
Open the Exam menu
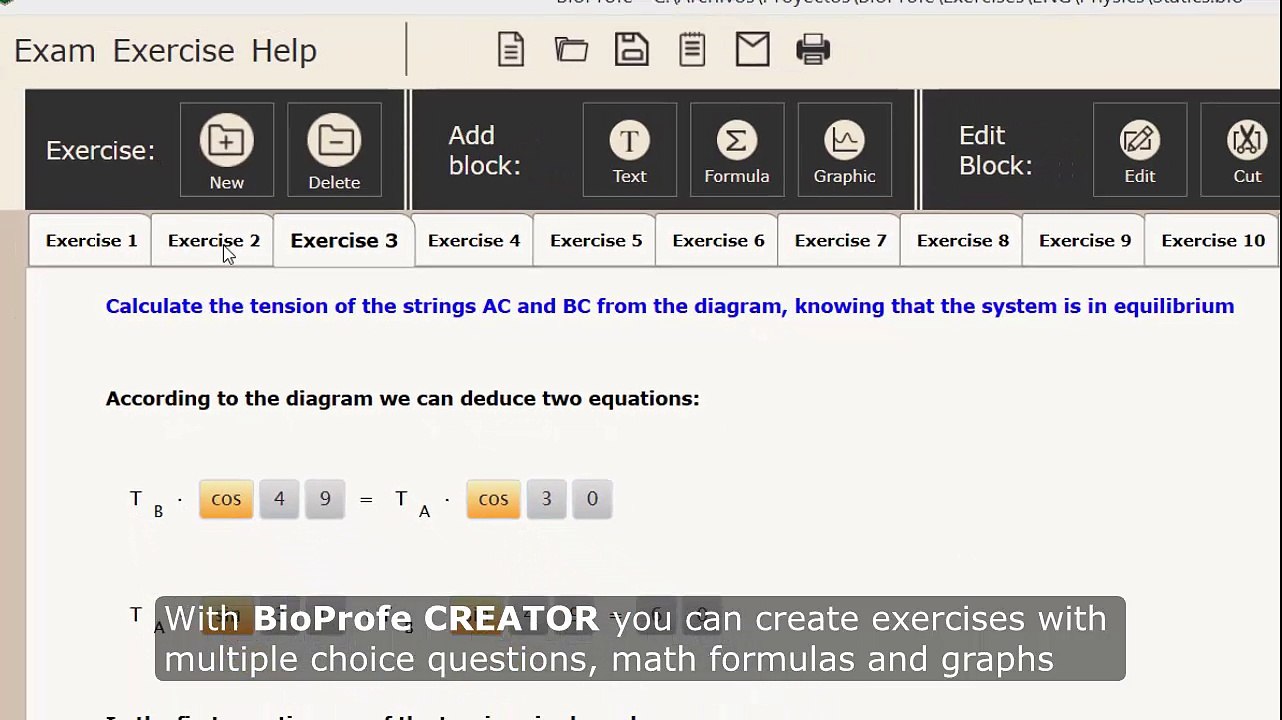55,51
